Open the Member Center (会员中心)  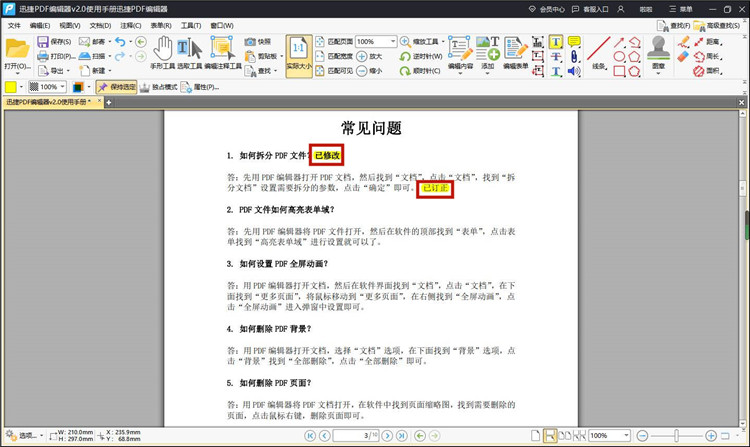[546, 9]
